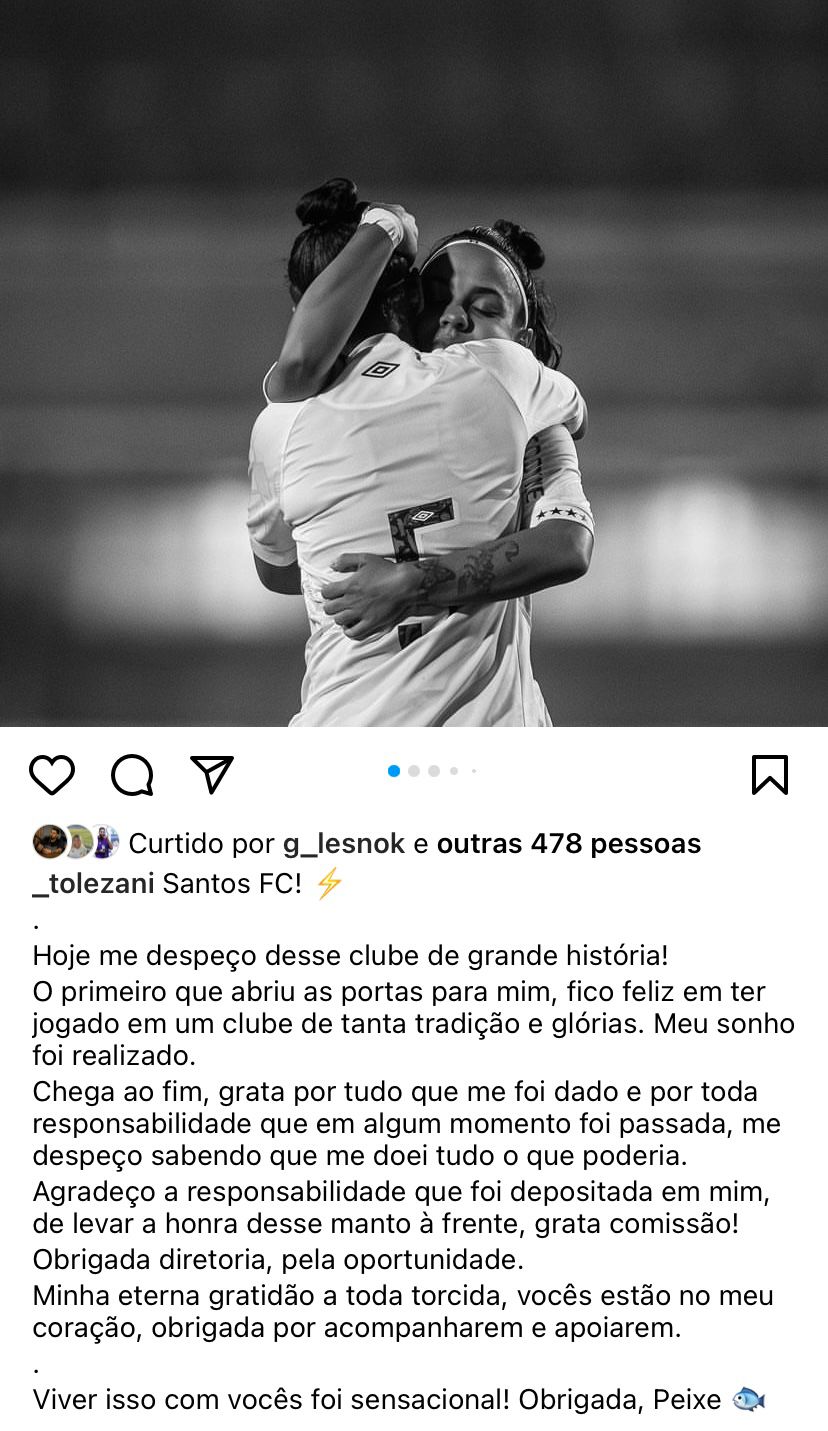Screen dimensions: 828x1431
Task: View list of outras 478 pessoas likes
Action: coord(569,844)
